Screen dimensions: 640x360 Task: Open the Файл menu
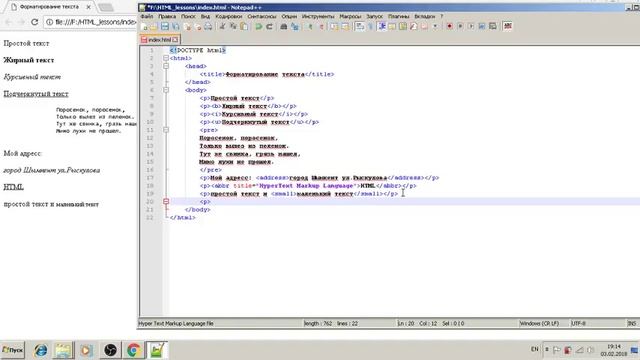pos(147,16)
